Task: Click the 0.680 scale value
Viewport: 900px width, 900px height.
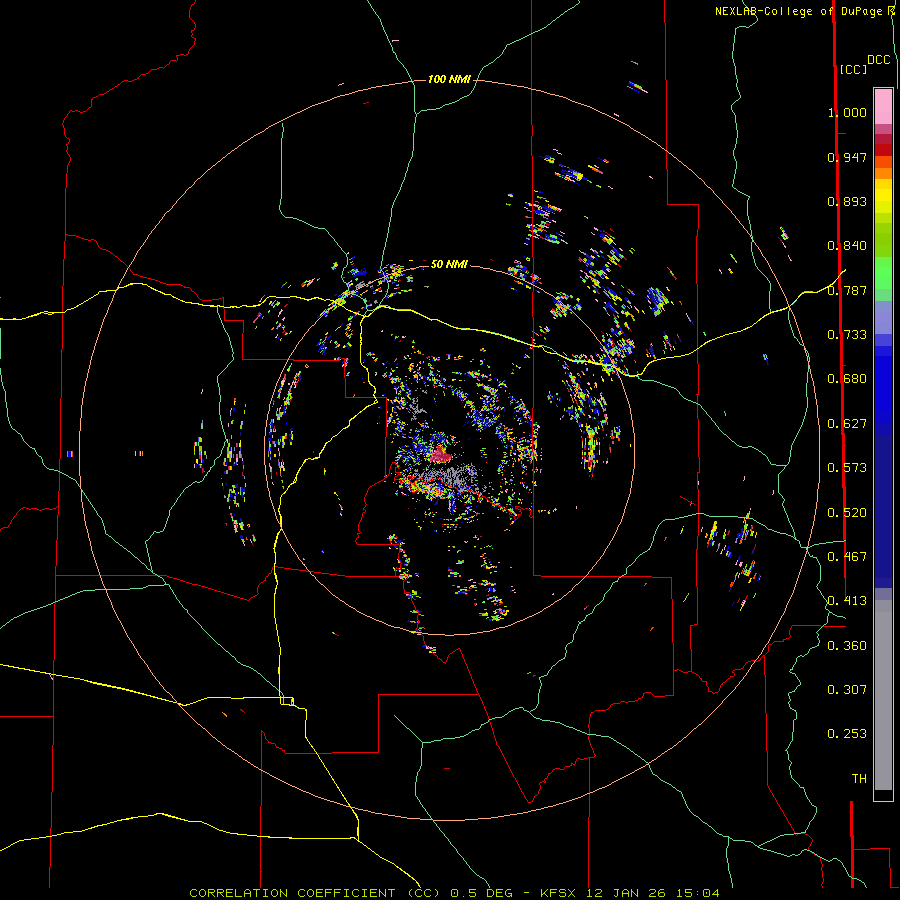Action: 847,379
